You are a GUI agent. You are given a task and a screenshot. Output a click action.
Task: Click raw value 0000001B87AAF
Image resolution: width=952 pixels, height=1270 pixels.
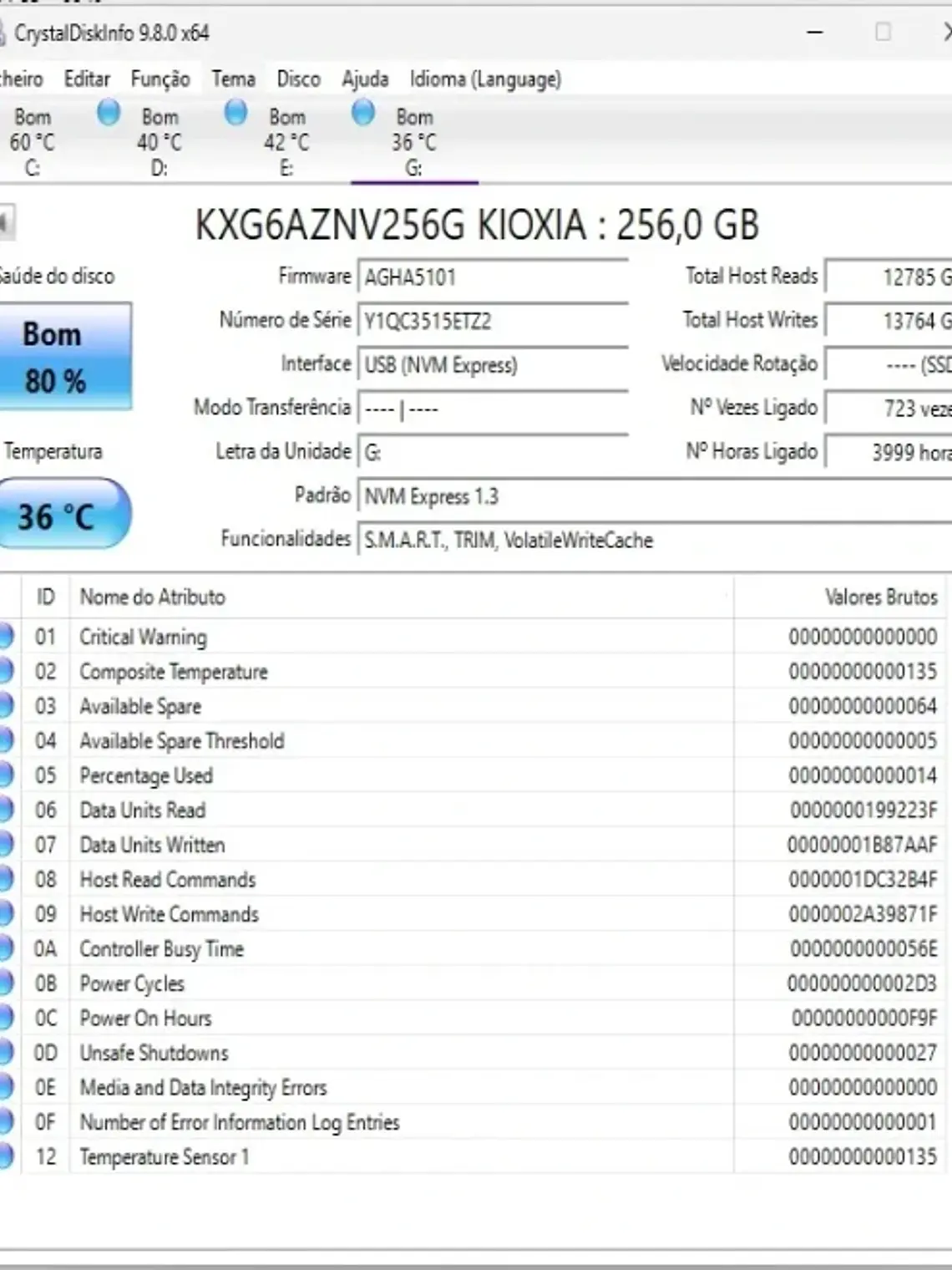coord(863,845)
